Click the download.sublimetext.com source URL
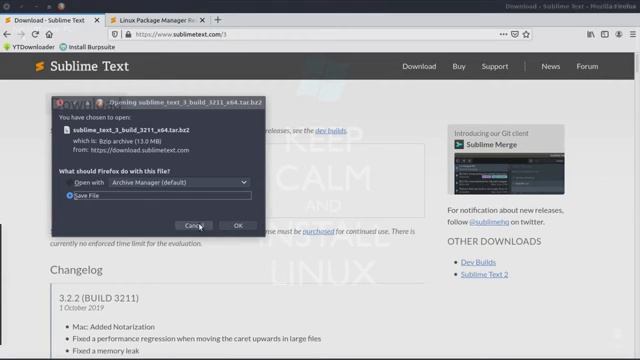Image resolution: width=640 pixels, height=360 pixels. [140, 150]
